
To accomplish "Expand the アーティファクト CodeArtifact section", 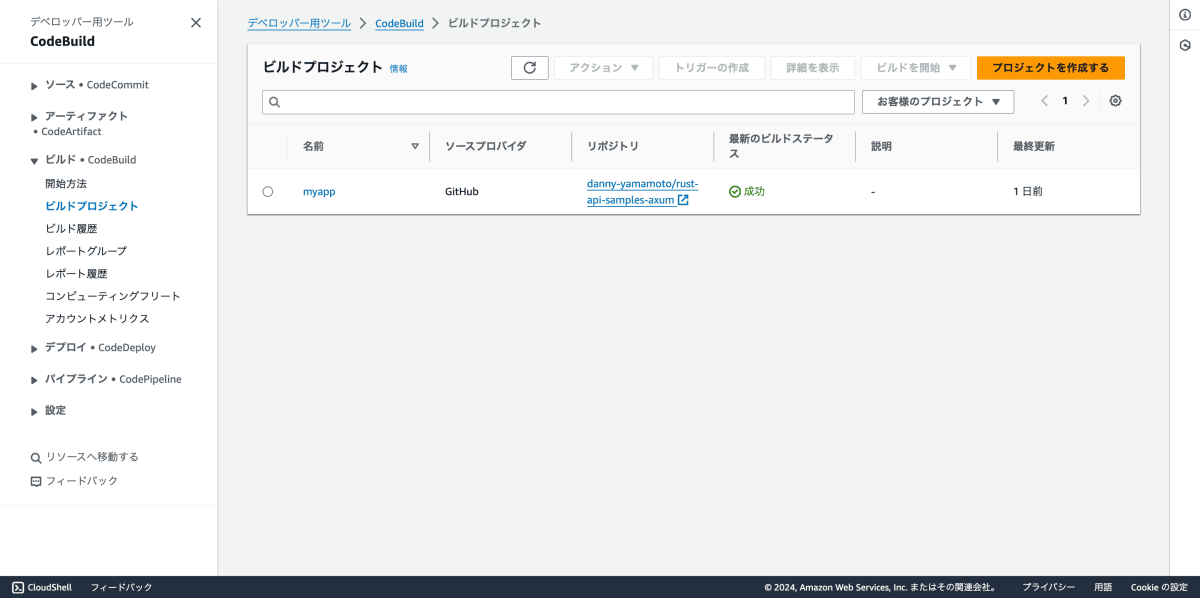I will tap(35, 117).
